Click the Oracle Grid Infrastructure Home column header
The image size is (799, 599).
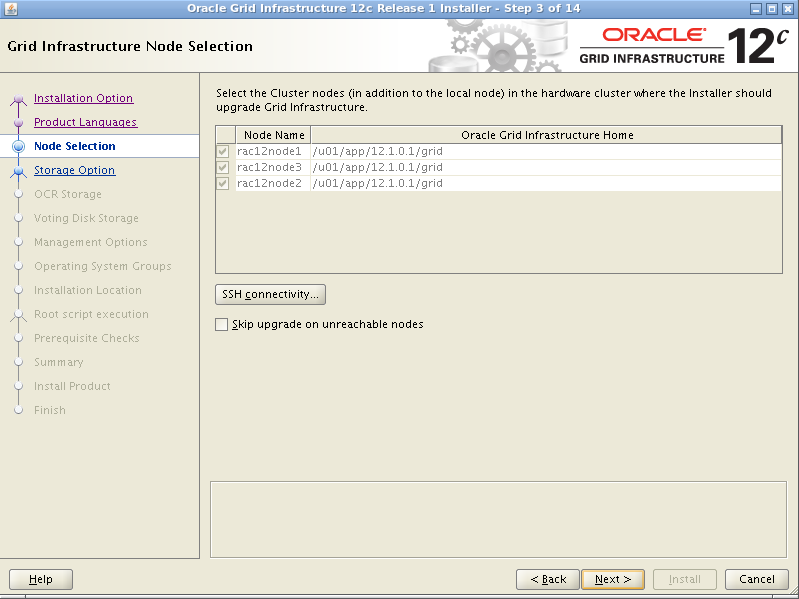point(546,135)
